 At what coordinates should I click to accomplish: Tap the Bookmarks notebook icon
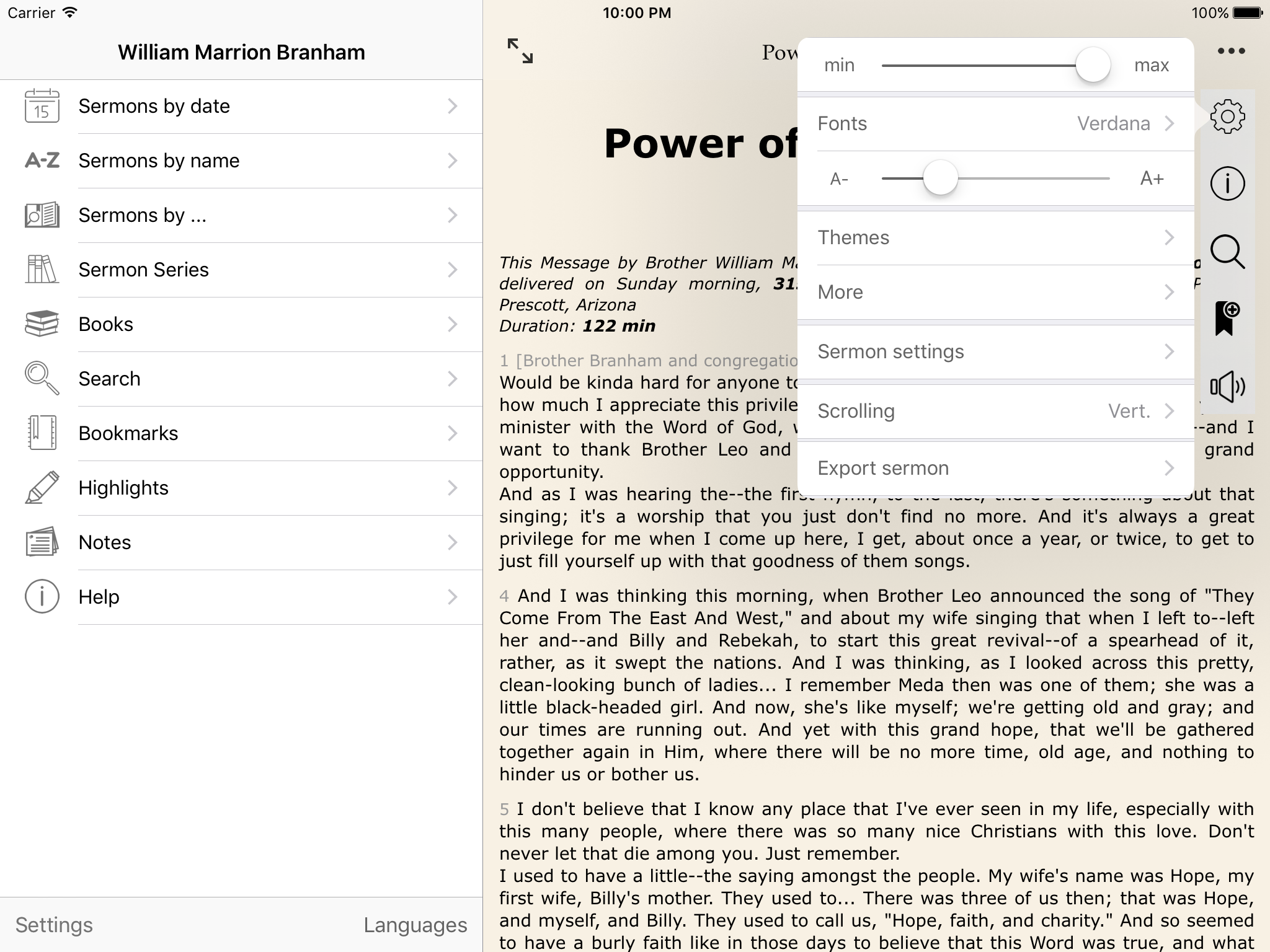[42, 433]
